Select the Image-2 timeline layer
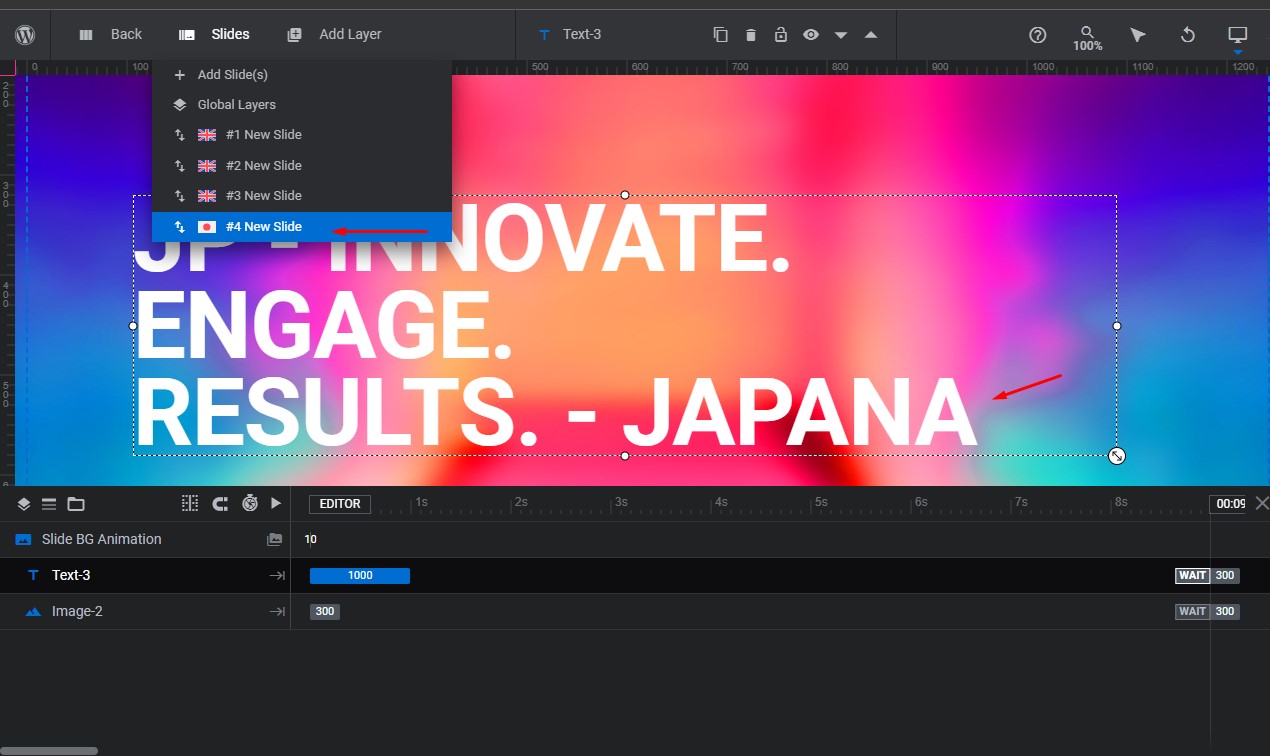Image resolution: width=1270 pixels, height=756 pixels. (145, 611)
